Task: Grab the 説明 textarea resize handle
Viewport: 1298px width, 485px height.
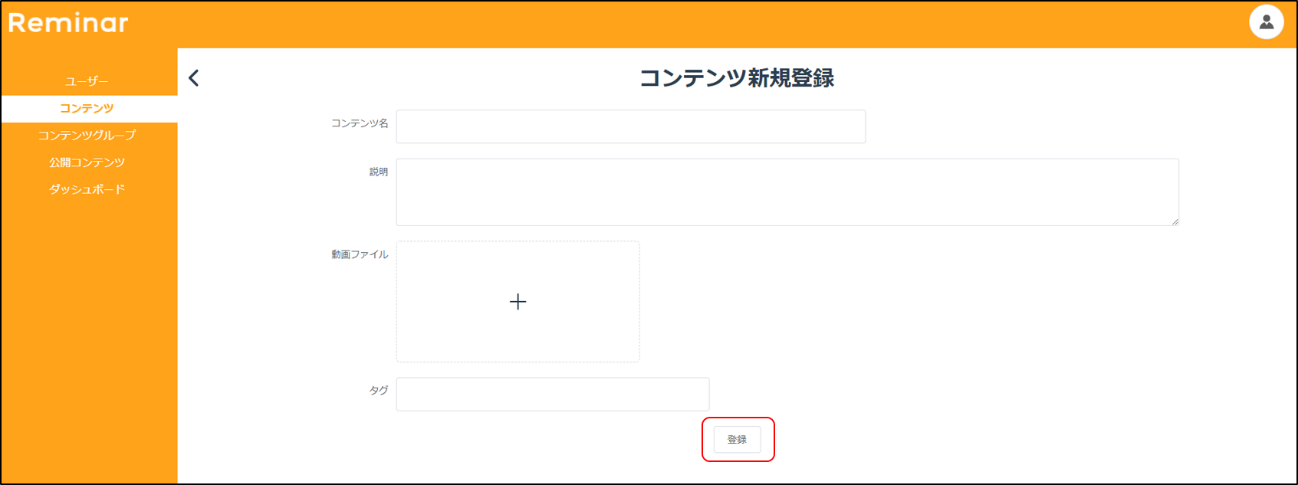Action: (x=1174, y=221)
